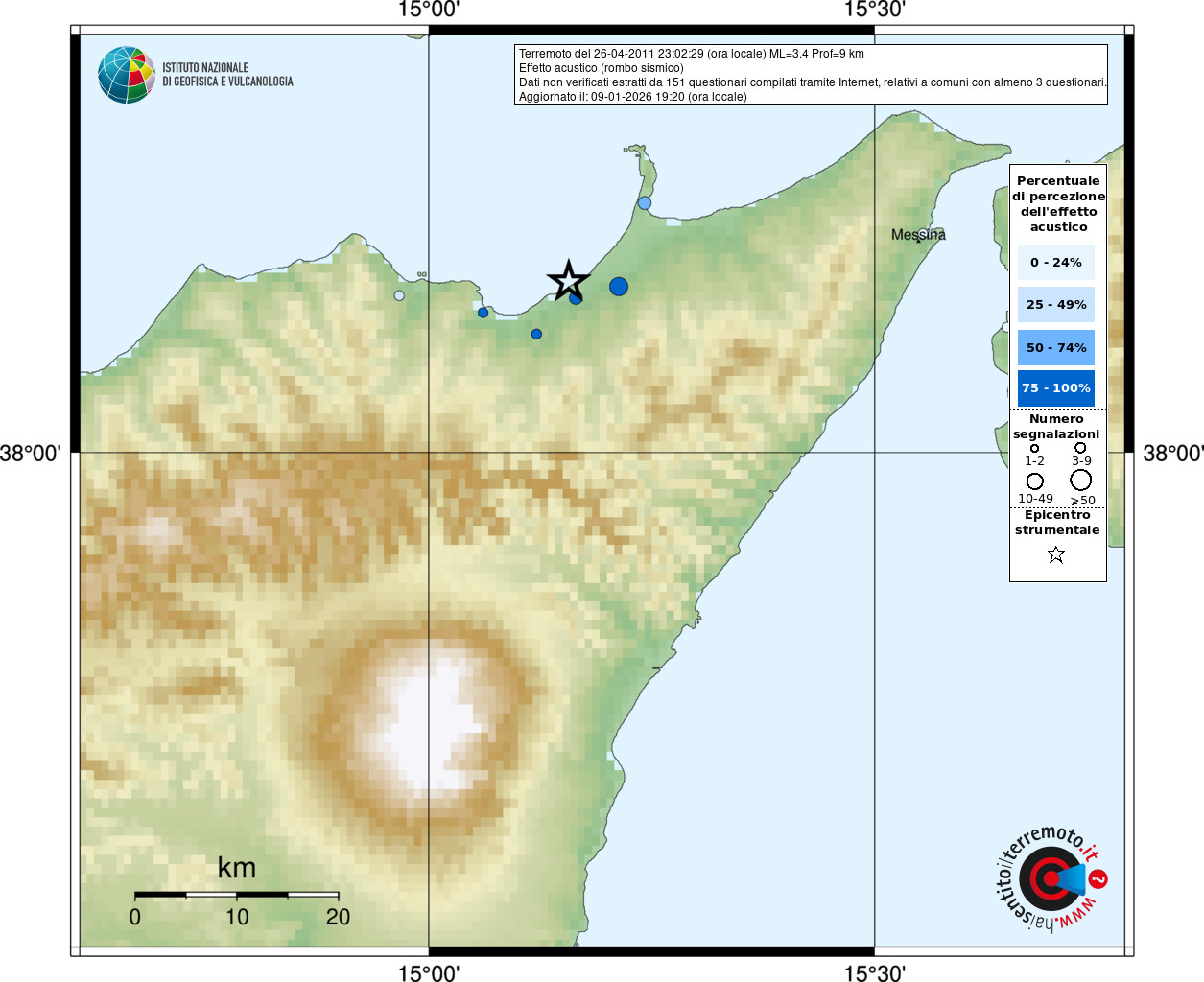Click the ISTITUTO NAZIONALE DI GEOFISICA text
This screenshot has width=1204, height=982.
pos(227,75)
